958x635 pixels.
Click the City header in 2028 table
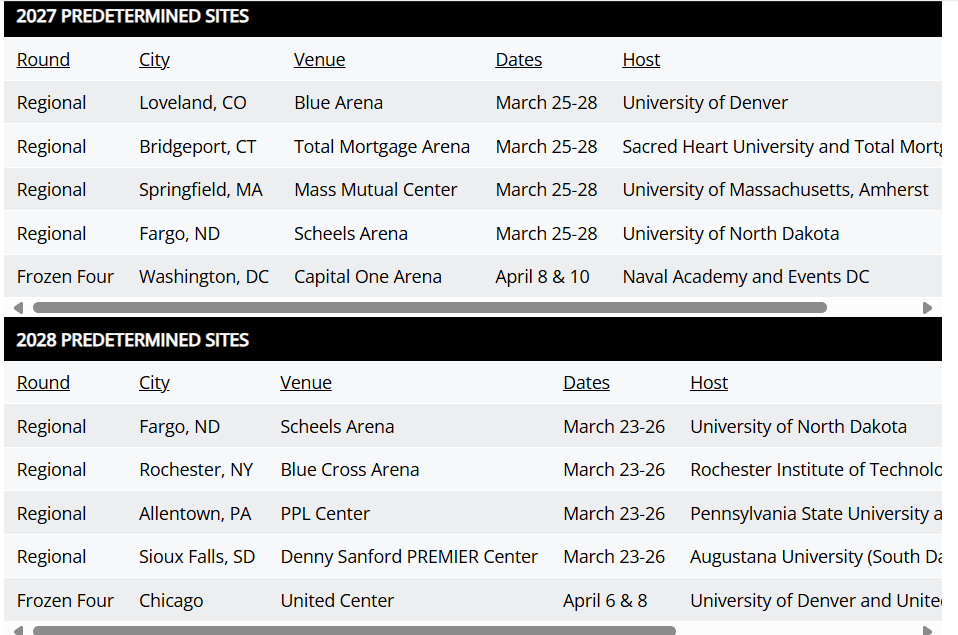click(154, 383)
